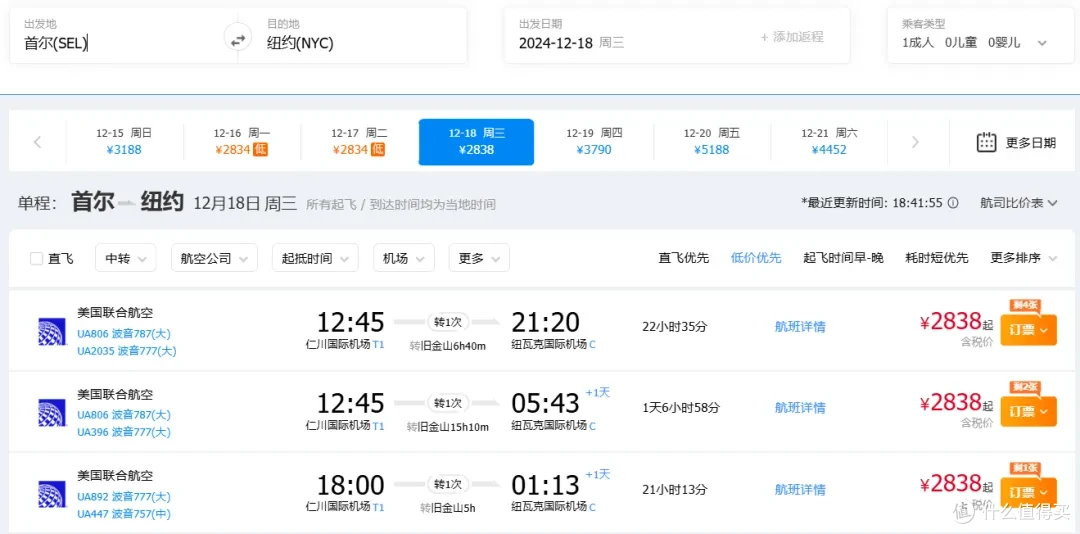Tick the 直飞 direct flight checkbox
The image size is (1080, 534).
coord(37,258)
